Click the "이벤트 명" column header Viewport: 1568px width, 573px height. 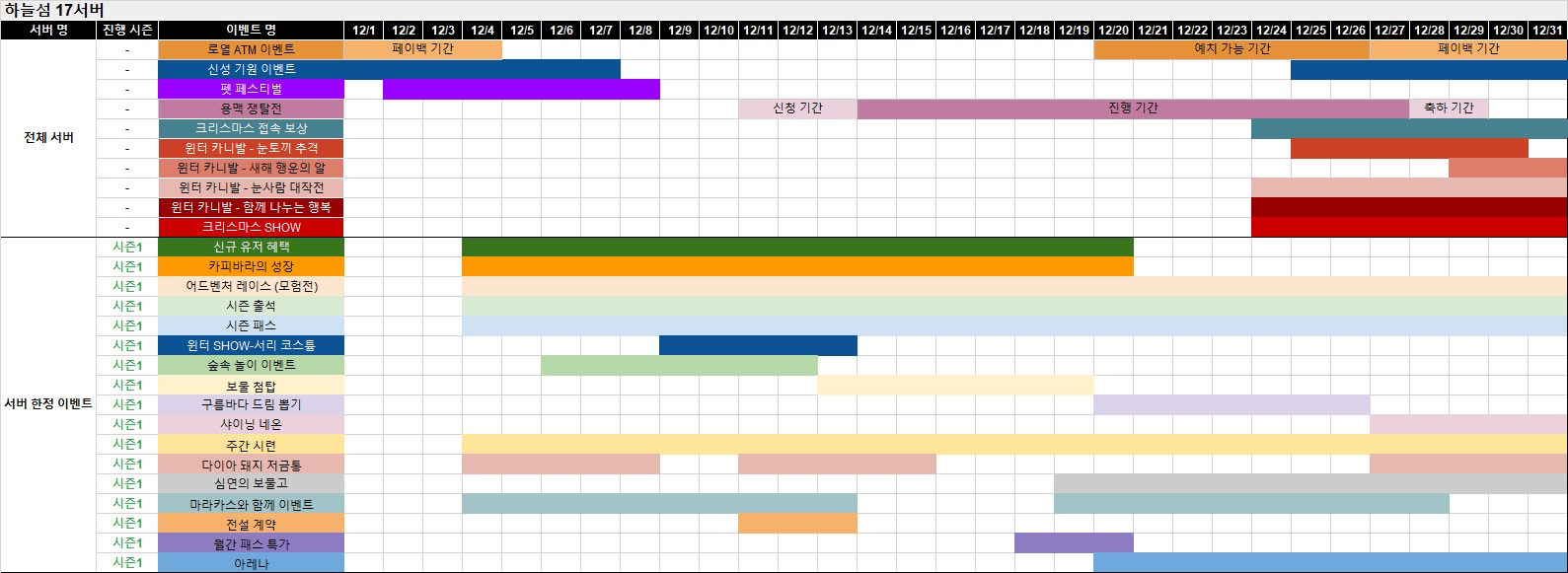(251, 30)
